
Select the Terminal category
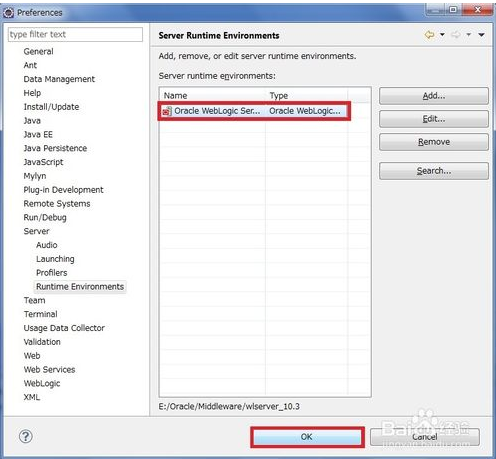[40, 314]
